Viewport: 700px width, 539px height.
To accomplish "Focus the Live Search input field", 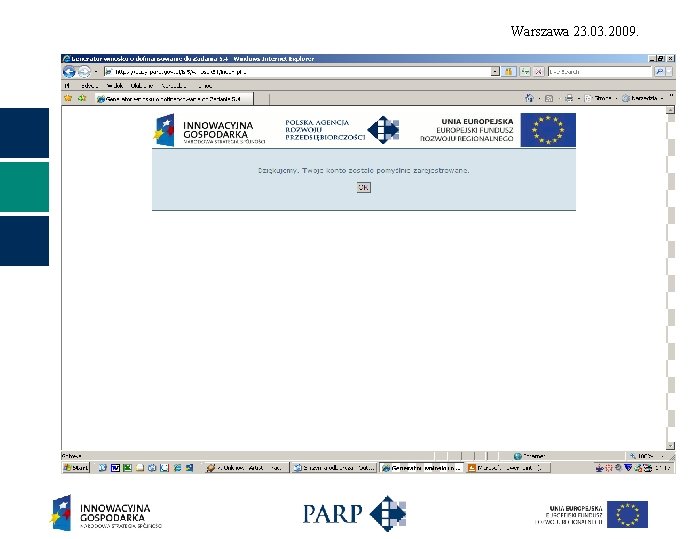I will coord(600,71).
